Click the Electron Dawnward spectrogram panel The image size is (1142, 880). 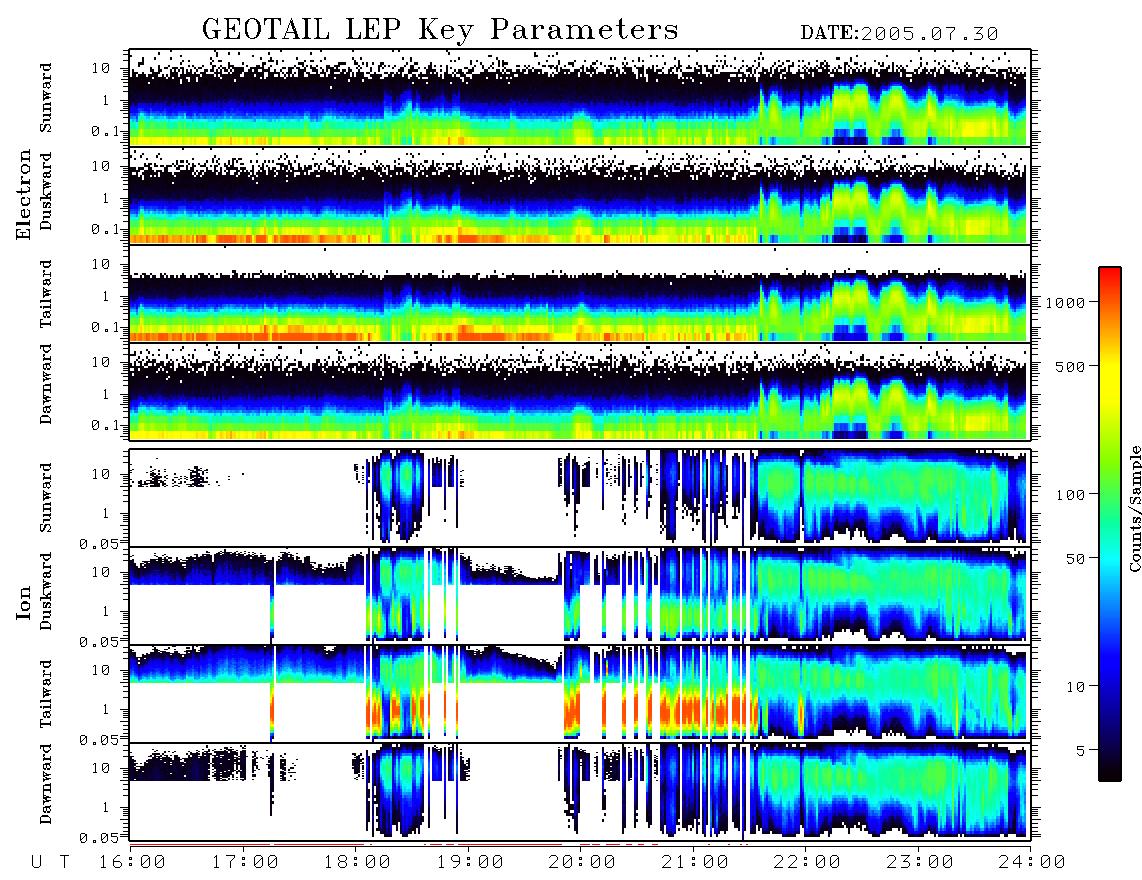pos(580,391)
